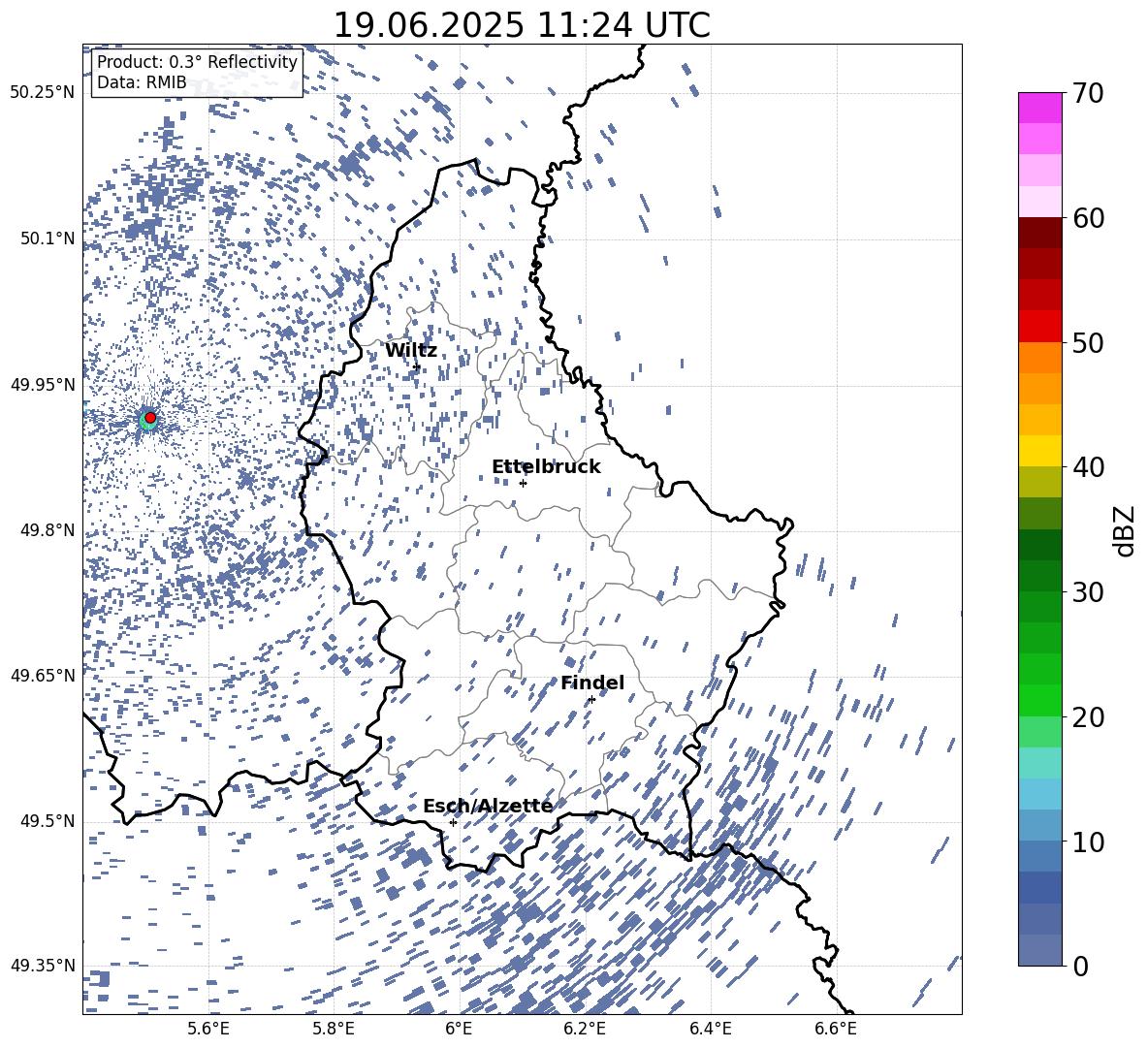Click the dBZ colorbar label
The width and height of the screenshot is (1148, 1048).
pos(1125,530)
